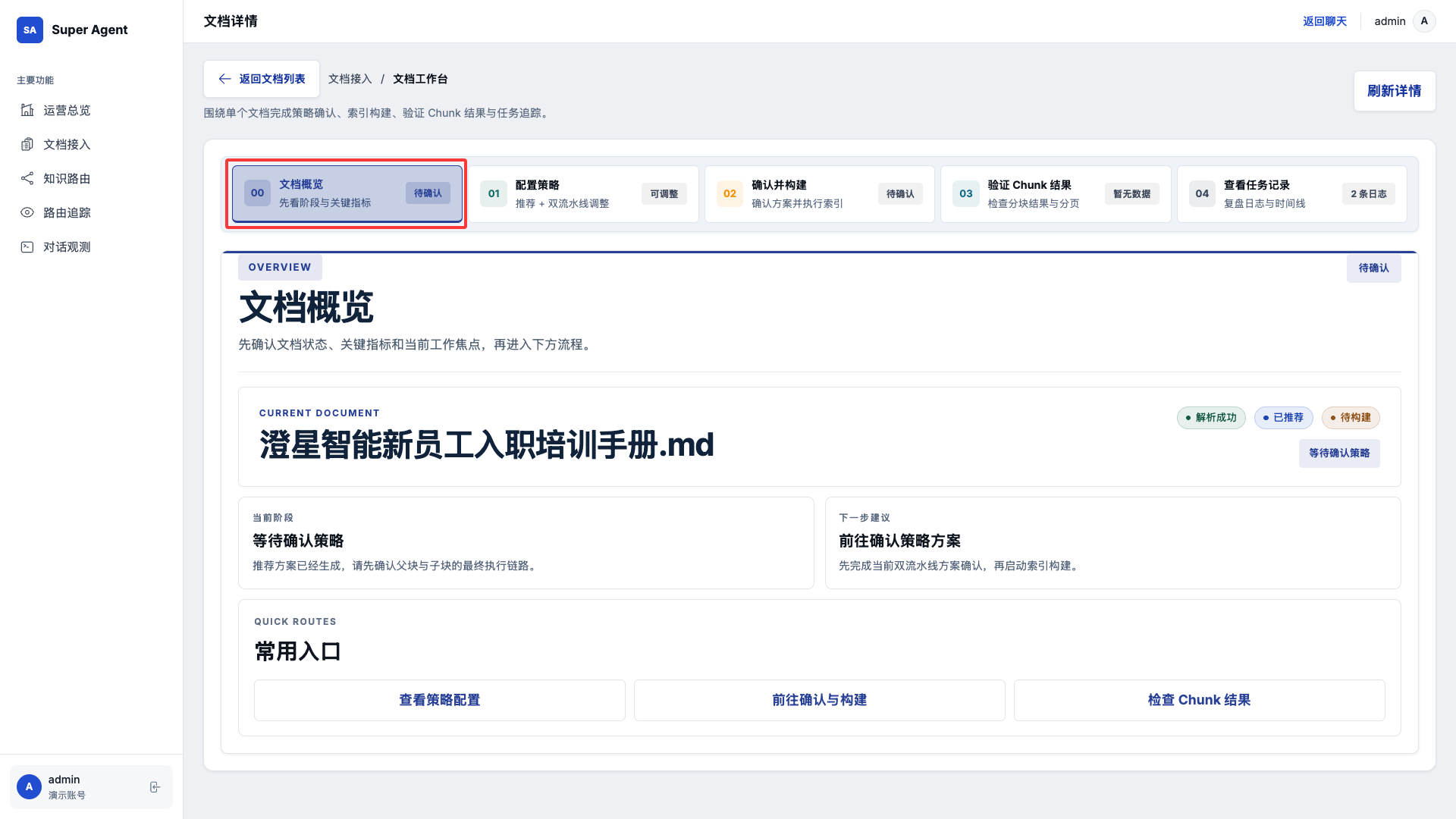Viewport: 1456px width, 819px height.
Task: Click the logout icon beside admin 演示账号
Action: point(155,787)
